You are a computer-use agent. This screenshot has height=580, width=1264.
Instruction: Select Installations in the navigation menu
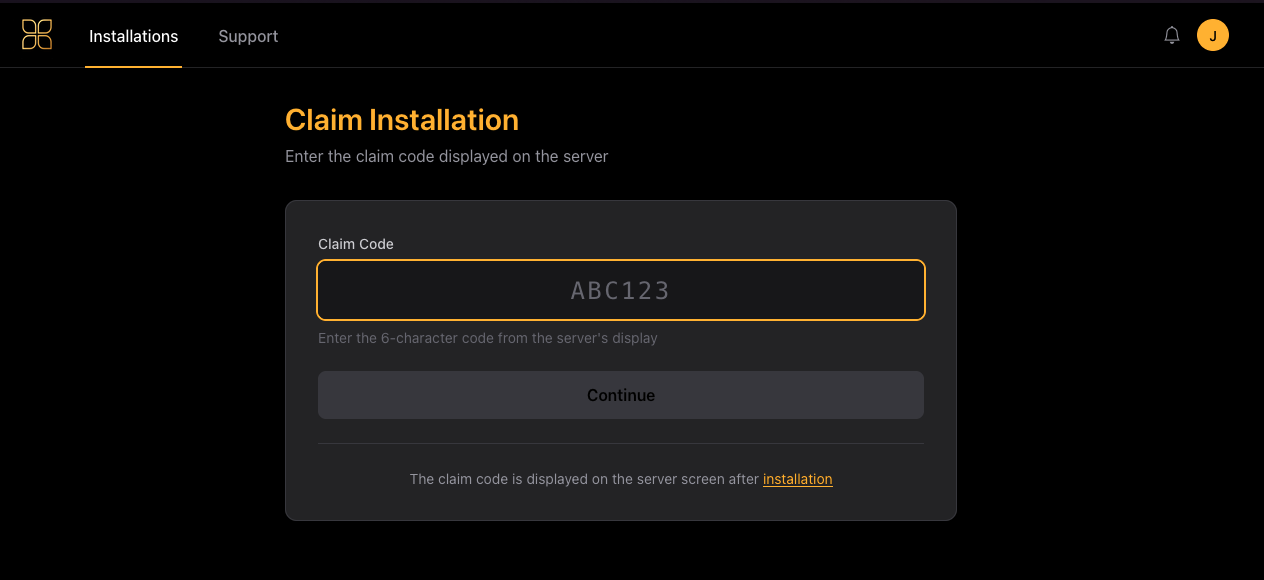pyautogui.click(x=133, y=35)
